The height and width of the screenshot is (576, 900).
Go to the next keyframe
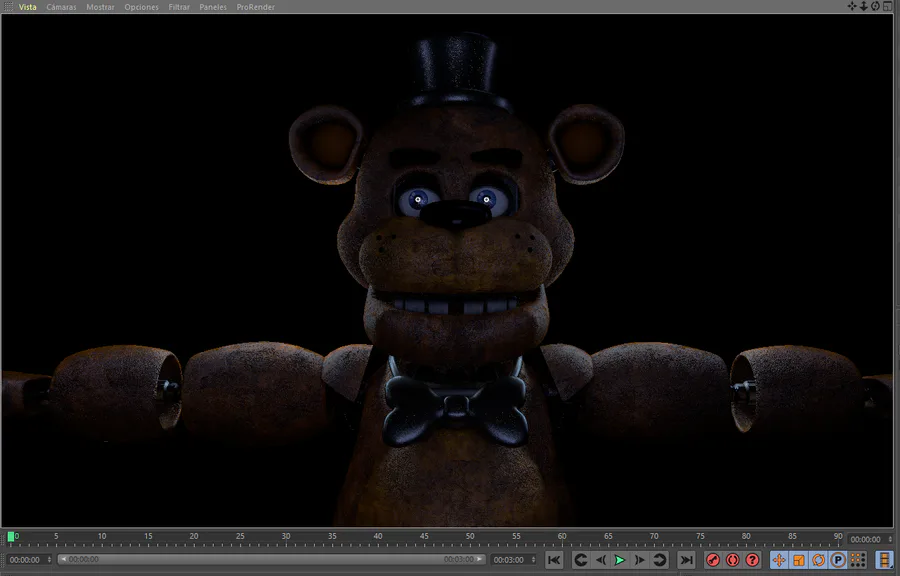(660, 560)
